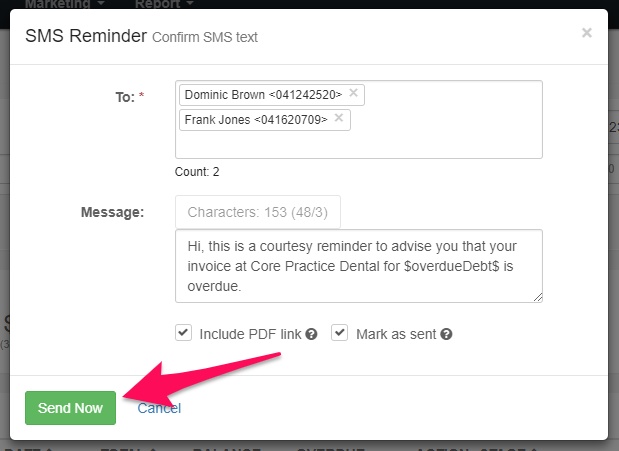Remove Dominic Brown recipient tag
The width and height of the screenshot is (619, 451).
pos(353,93)
